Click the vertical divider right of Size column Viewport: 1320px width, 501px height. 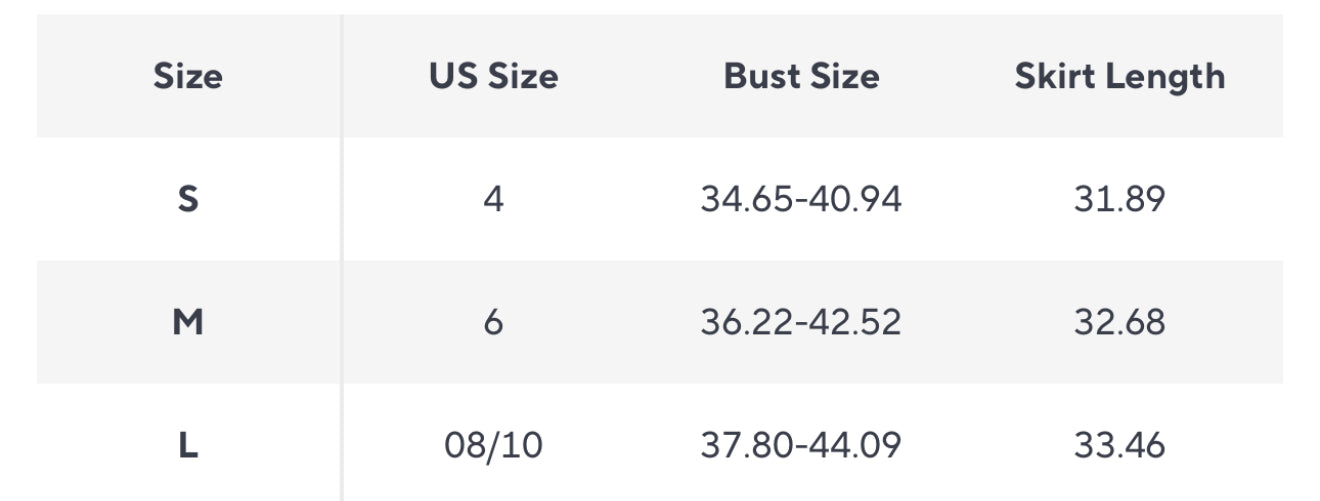pos(341,260)
